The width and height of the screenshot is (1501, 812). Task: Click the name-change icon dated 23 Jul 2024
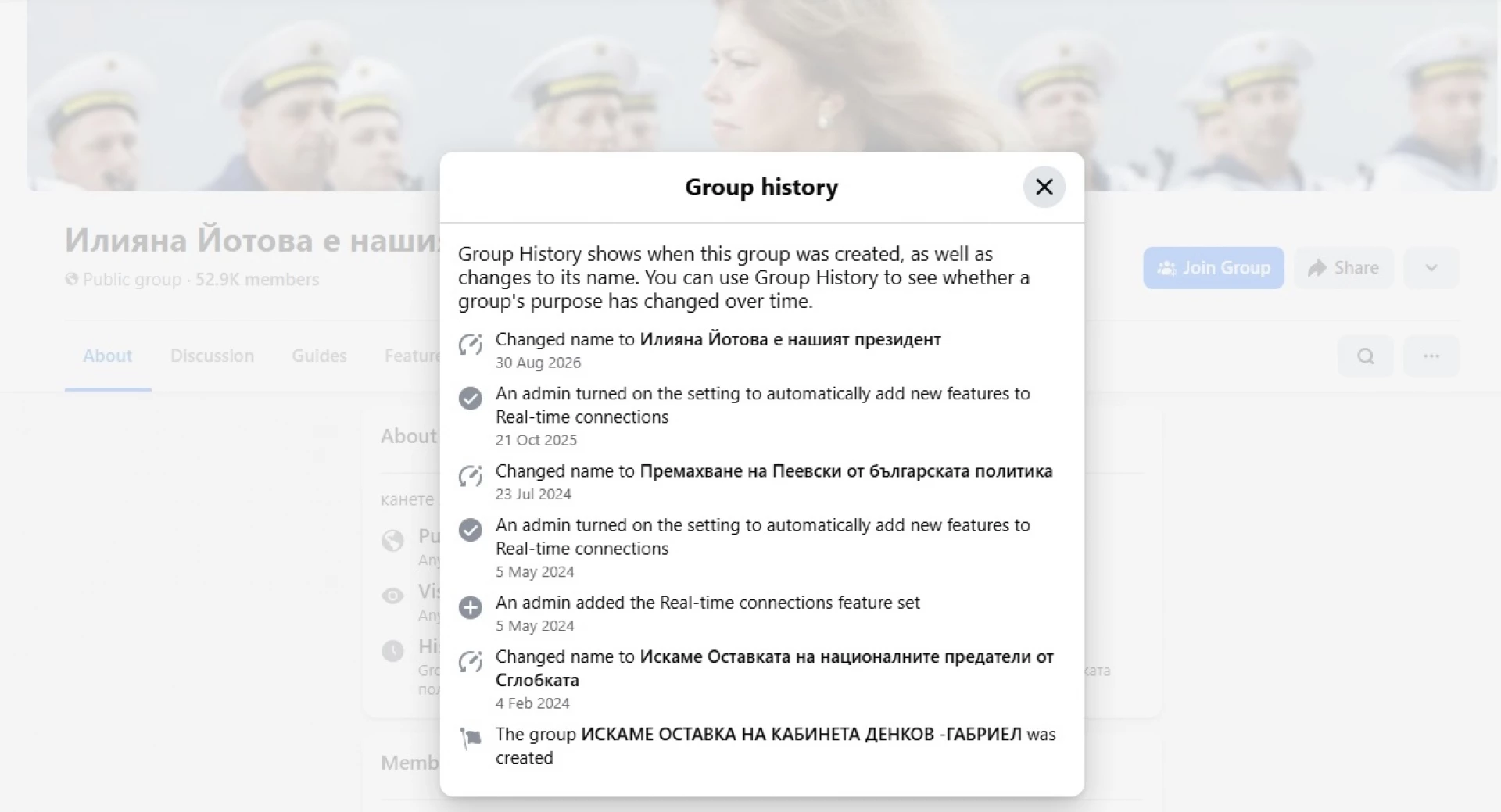click(x=470, y=476)
